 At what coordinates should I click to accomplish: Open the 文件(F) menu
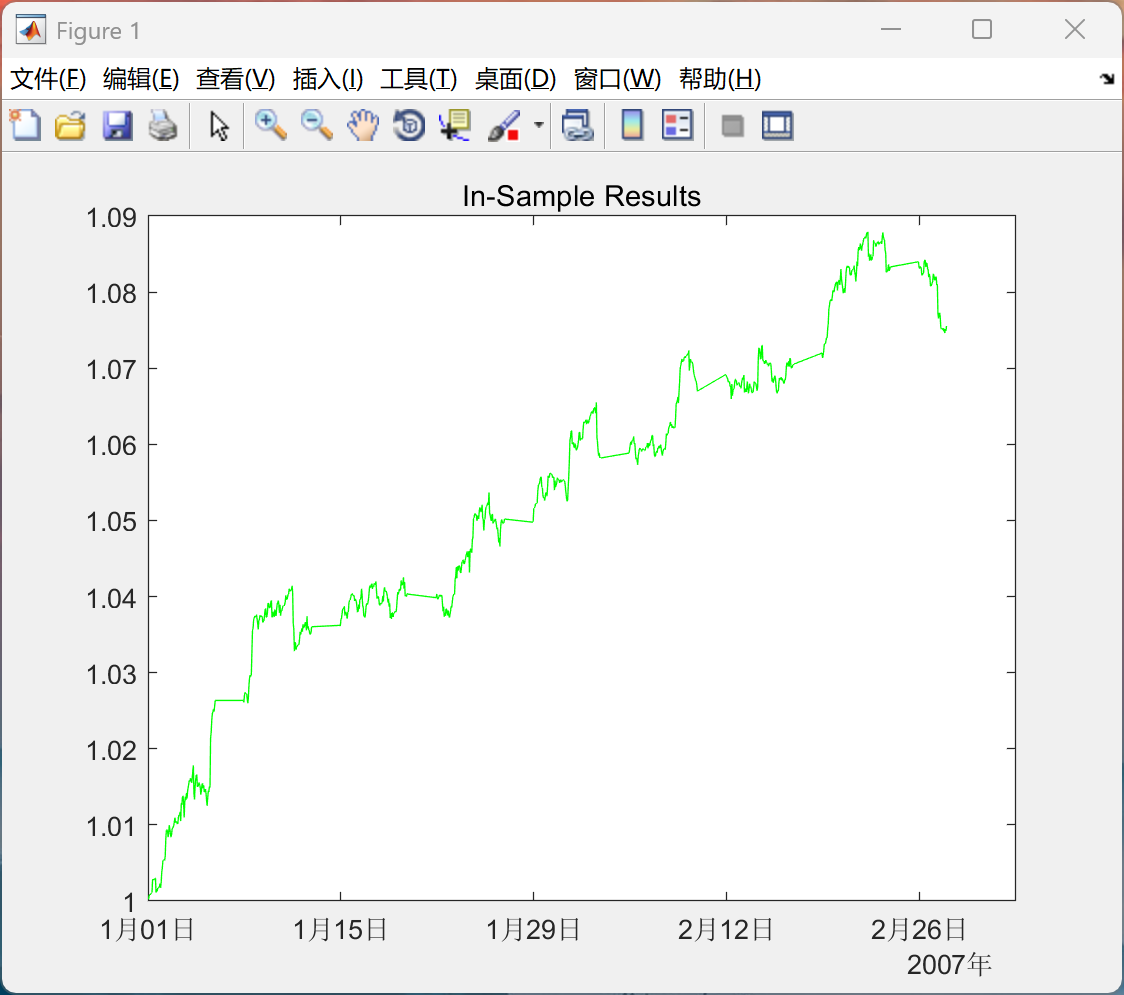(48, 79)
